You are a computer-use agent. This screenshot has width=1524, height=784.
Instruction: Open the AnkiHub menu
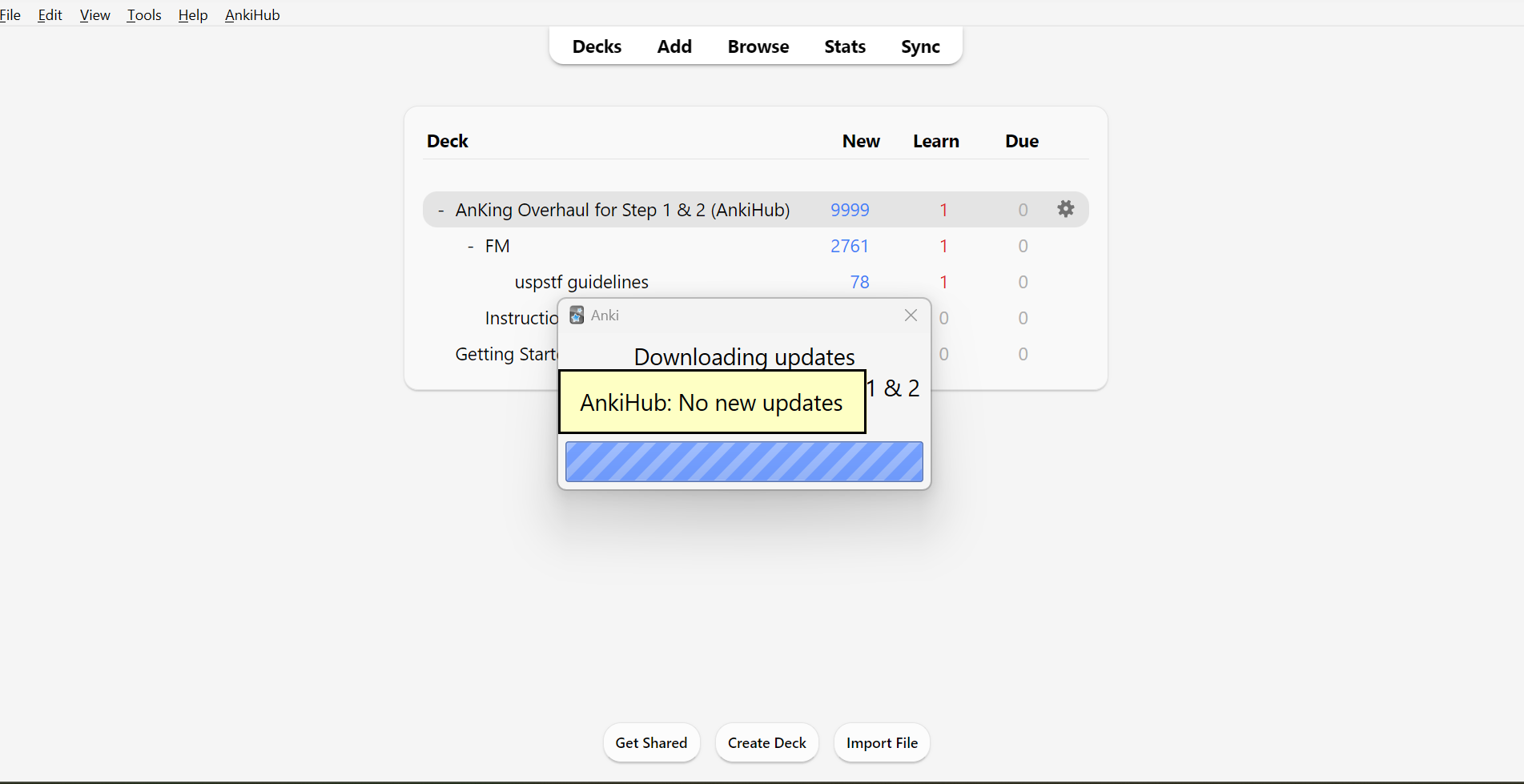click(252, 15)
